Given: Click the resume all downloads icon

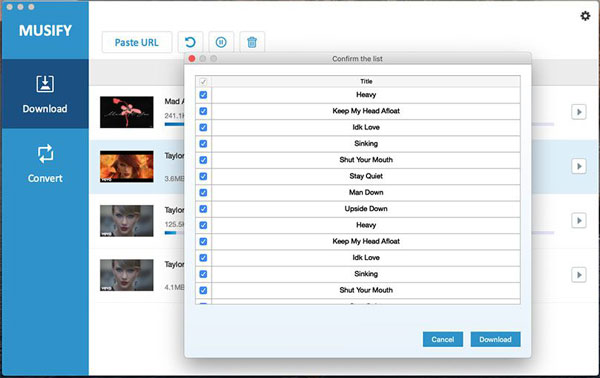Looking at the screenshot, I should tap(190, 42).
